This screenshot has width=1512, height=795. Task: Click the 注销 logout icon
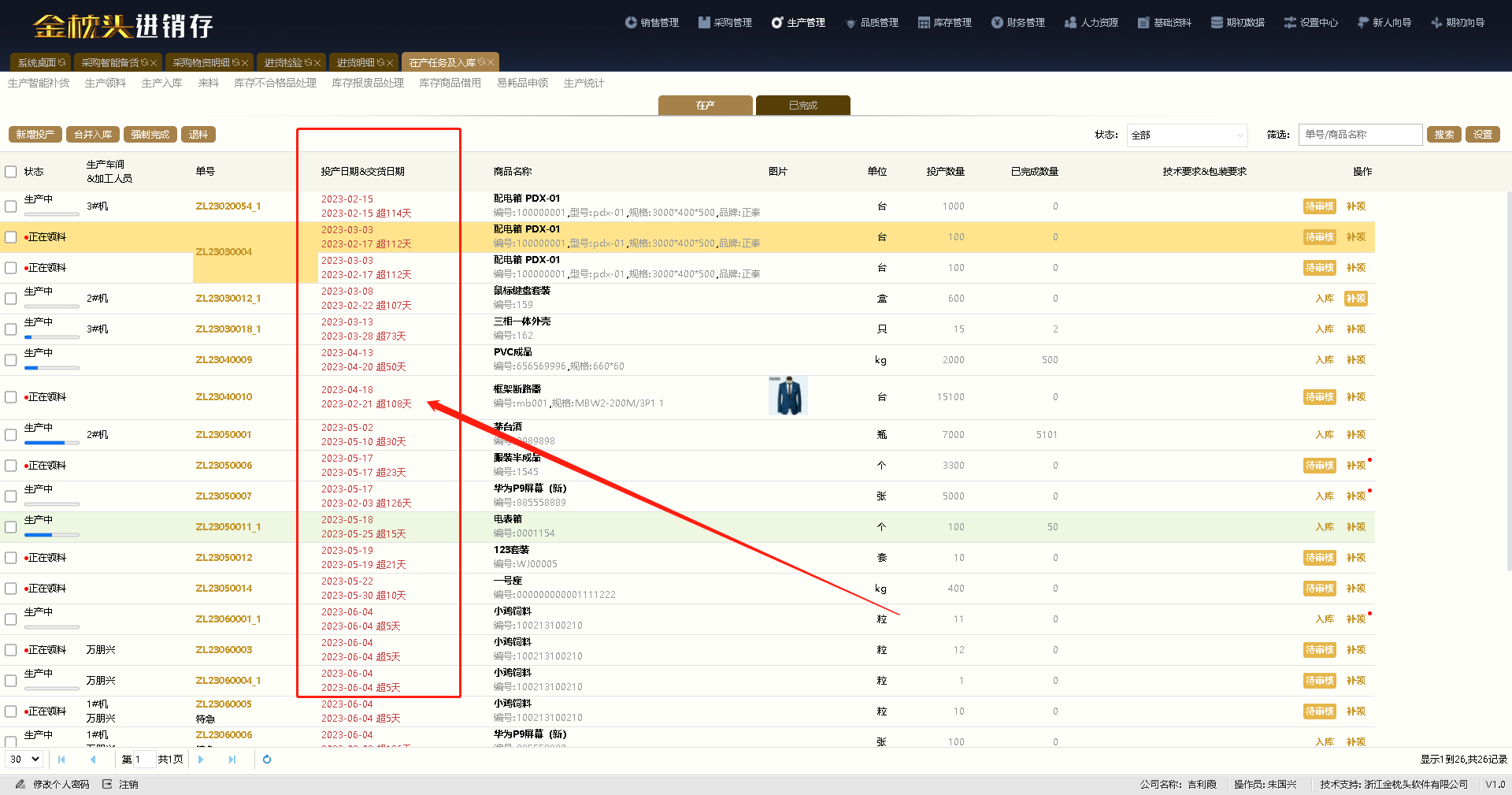107,785
